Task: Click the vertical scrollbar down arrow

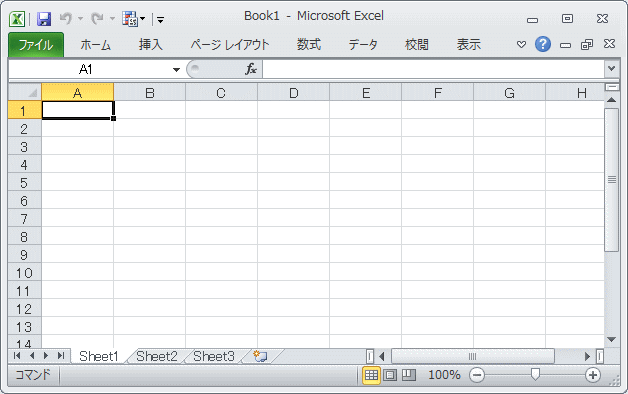Action: (x=612, y=340)
